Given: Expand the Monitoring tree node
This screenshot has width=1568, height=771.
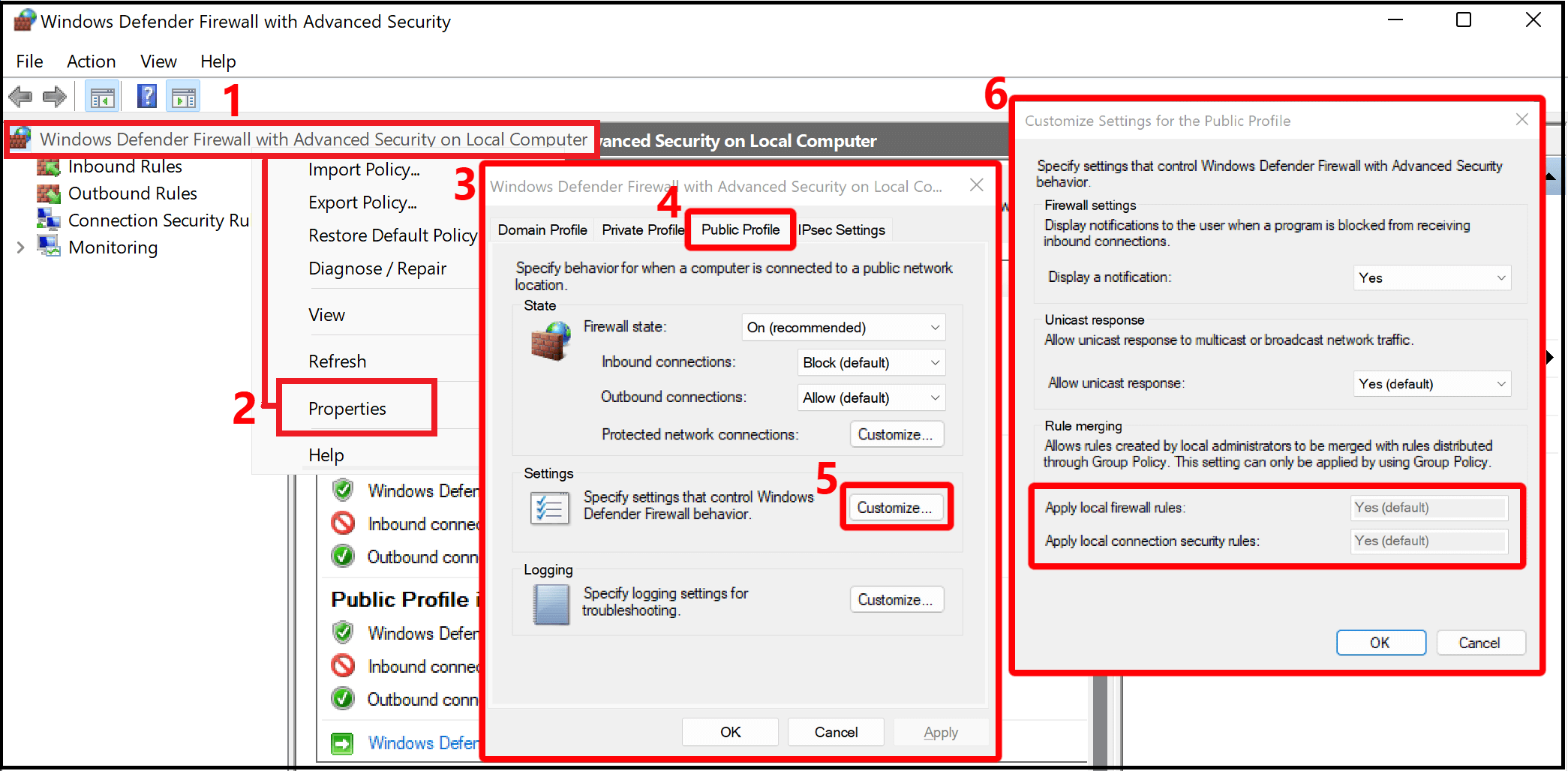Looking at the screenshot, I should point(20,247).
